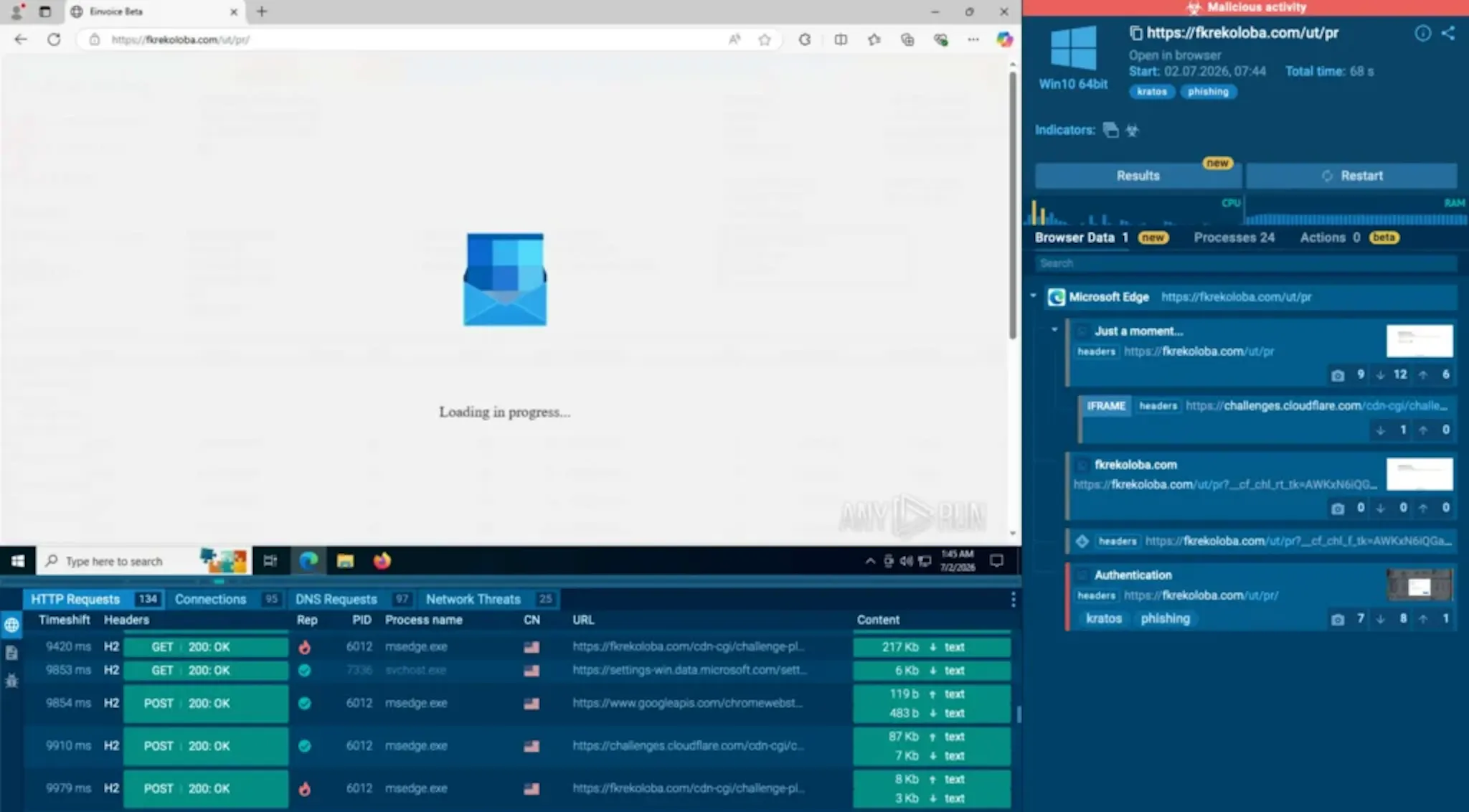Open Edge collections icon
1469x812 pixels.
[907, 39]
